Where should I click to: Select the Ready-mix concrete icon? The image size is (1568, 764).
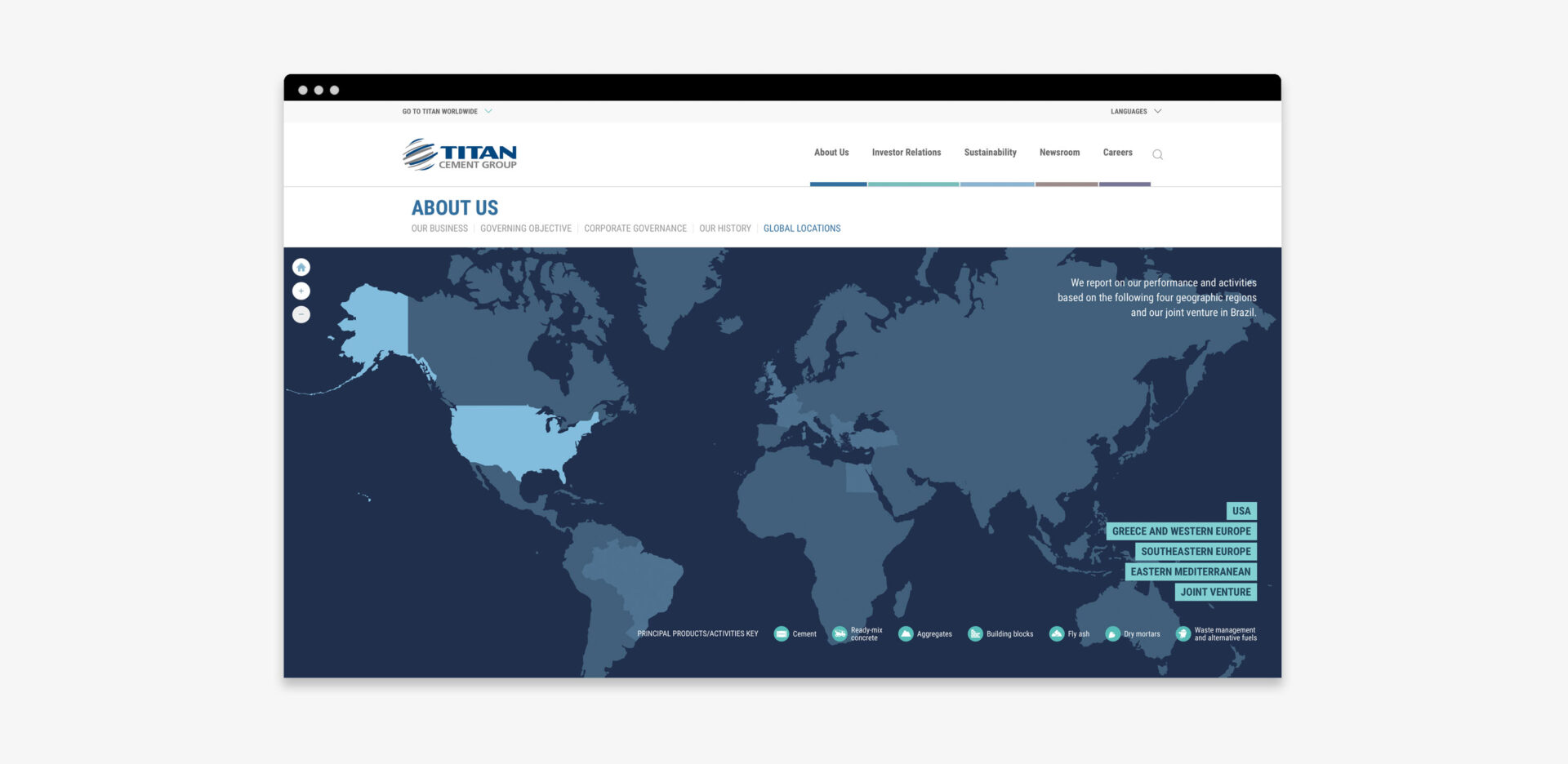point(840,633)
